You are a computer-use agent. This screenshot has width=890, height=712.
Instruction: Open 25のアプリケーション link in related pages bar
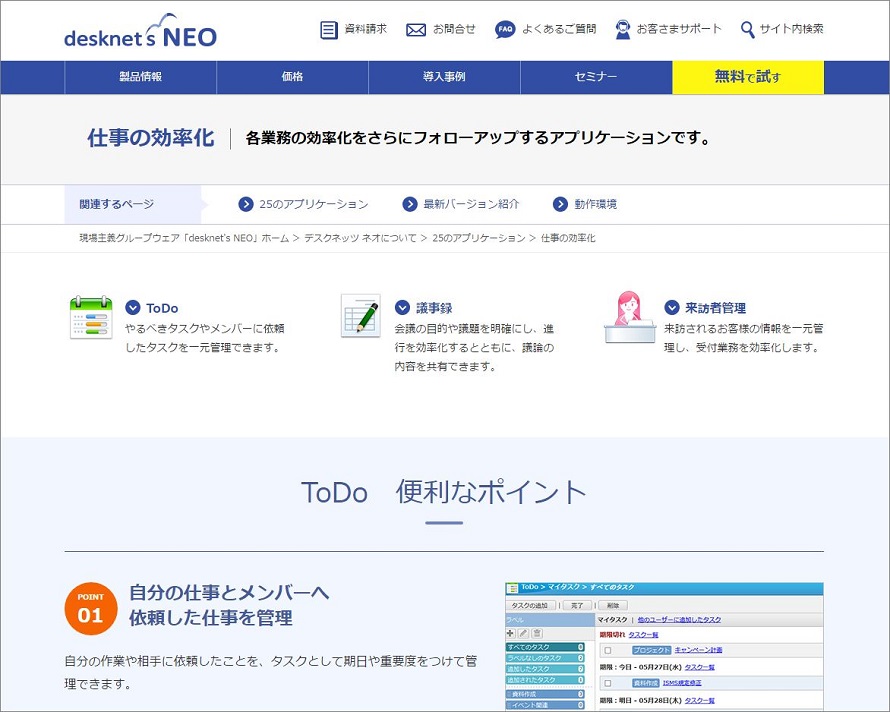[314, 204]
